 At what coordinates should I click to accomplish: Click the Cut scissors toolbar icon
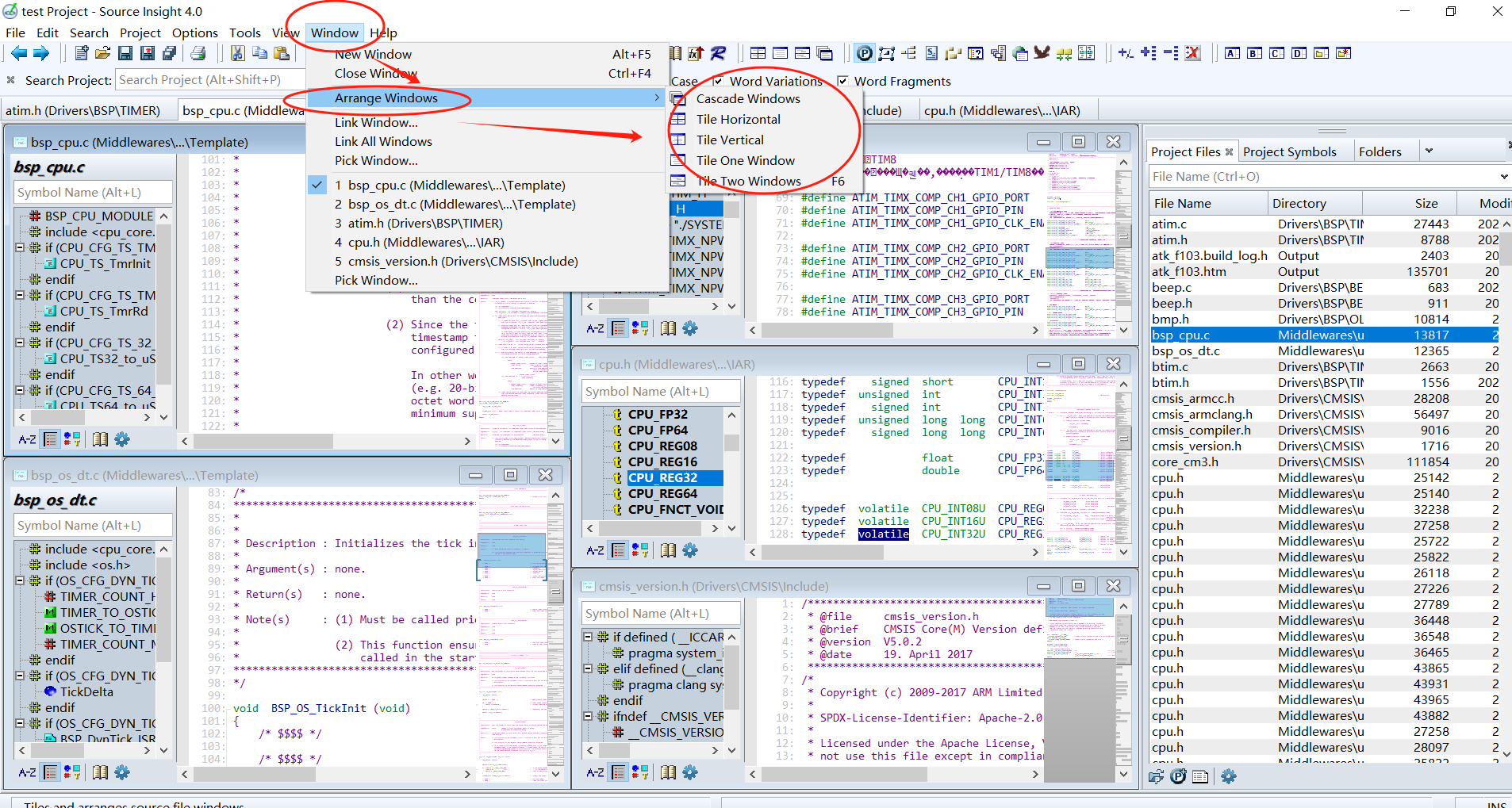click(x=237, y=53)
